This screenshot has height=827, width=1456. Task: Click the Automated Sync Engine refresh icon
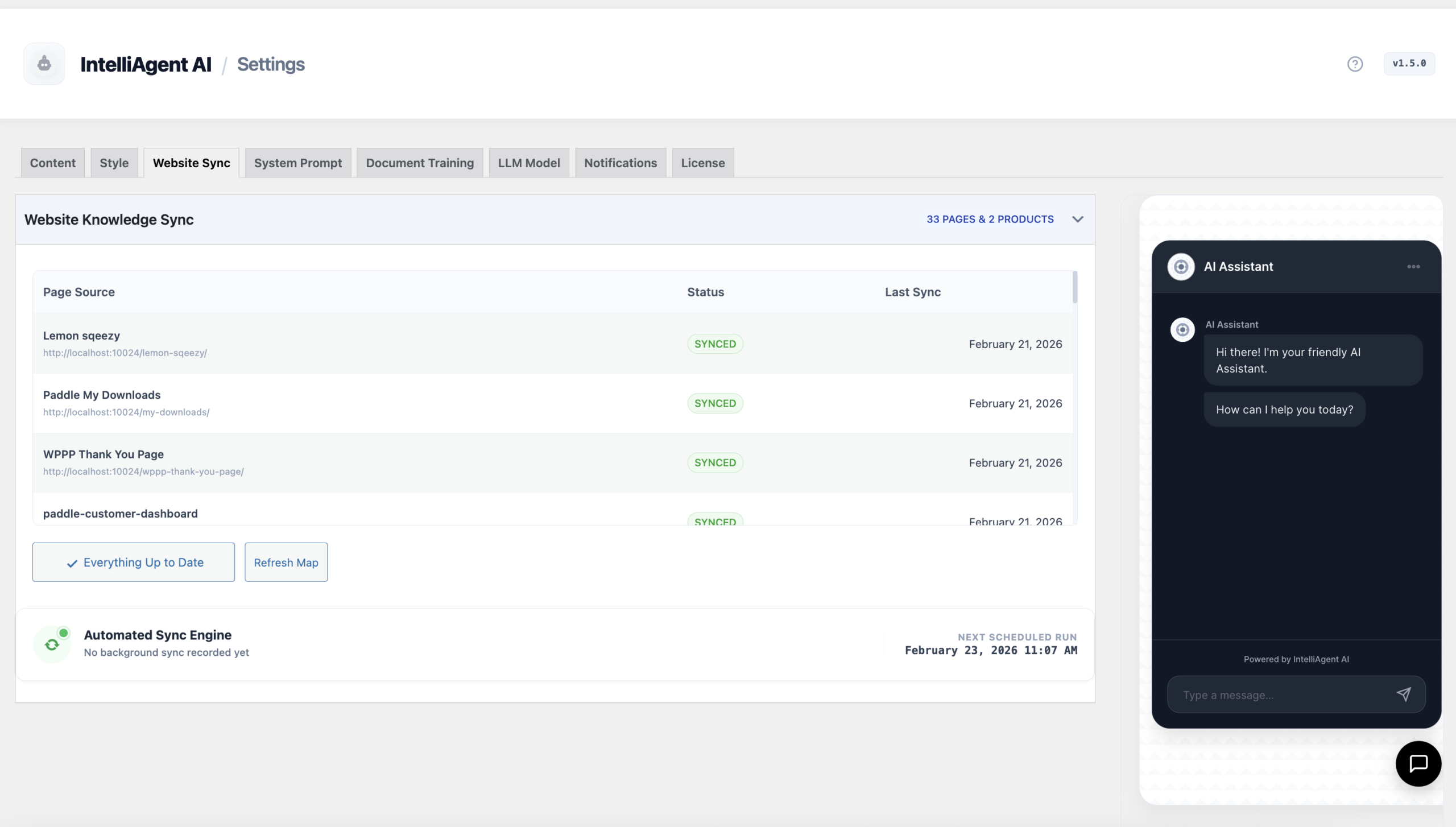tap(52, 643)
